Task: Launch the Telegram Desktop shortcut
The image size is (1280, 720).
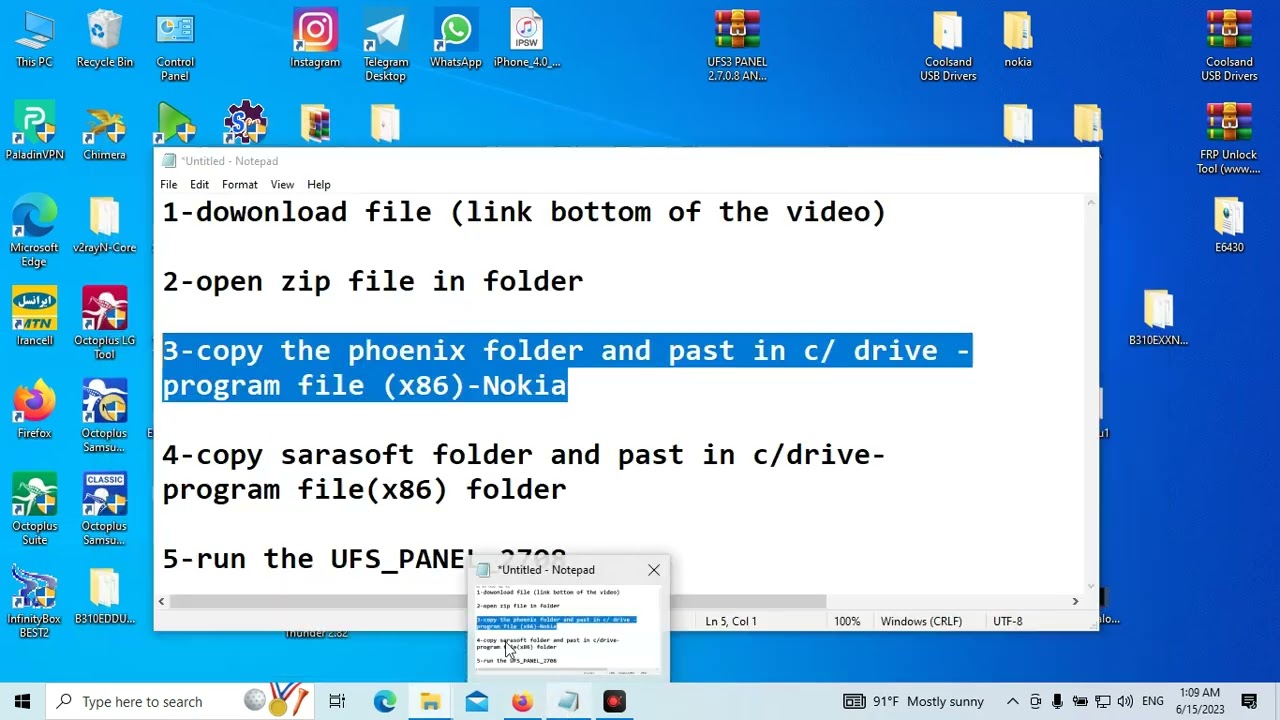Action: click(385, 47)
